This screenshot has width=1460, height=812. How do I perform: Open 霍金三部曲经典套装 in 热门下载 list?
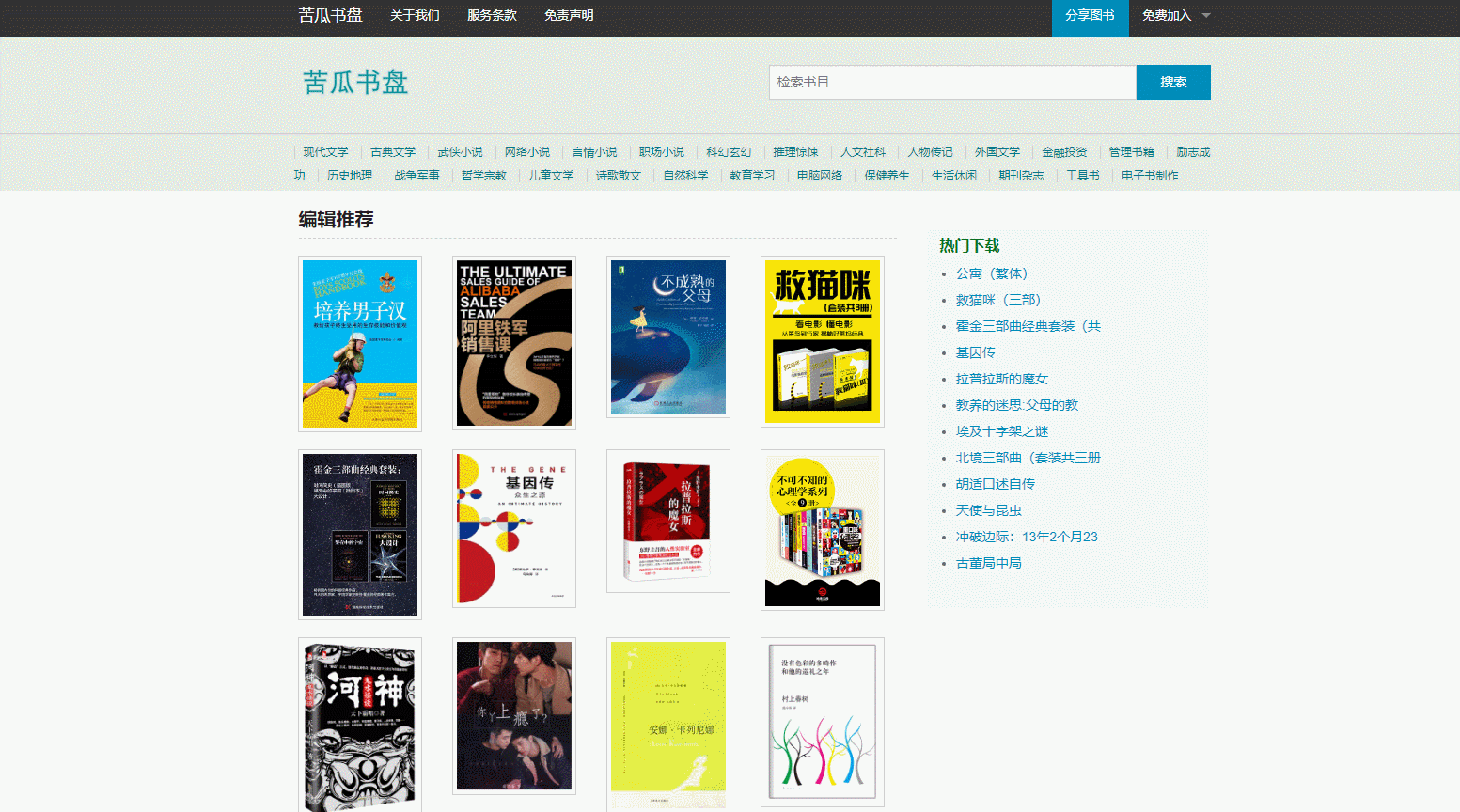[1028, 326]
